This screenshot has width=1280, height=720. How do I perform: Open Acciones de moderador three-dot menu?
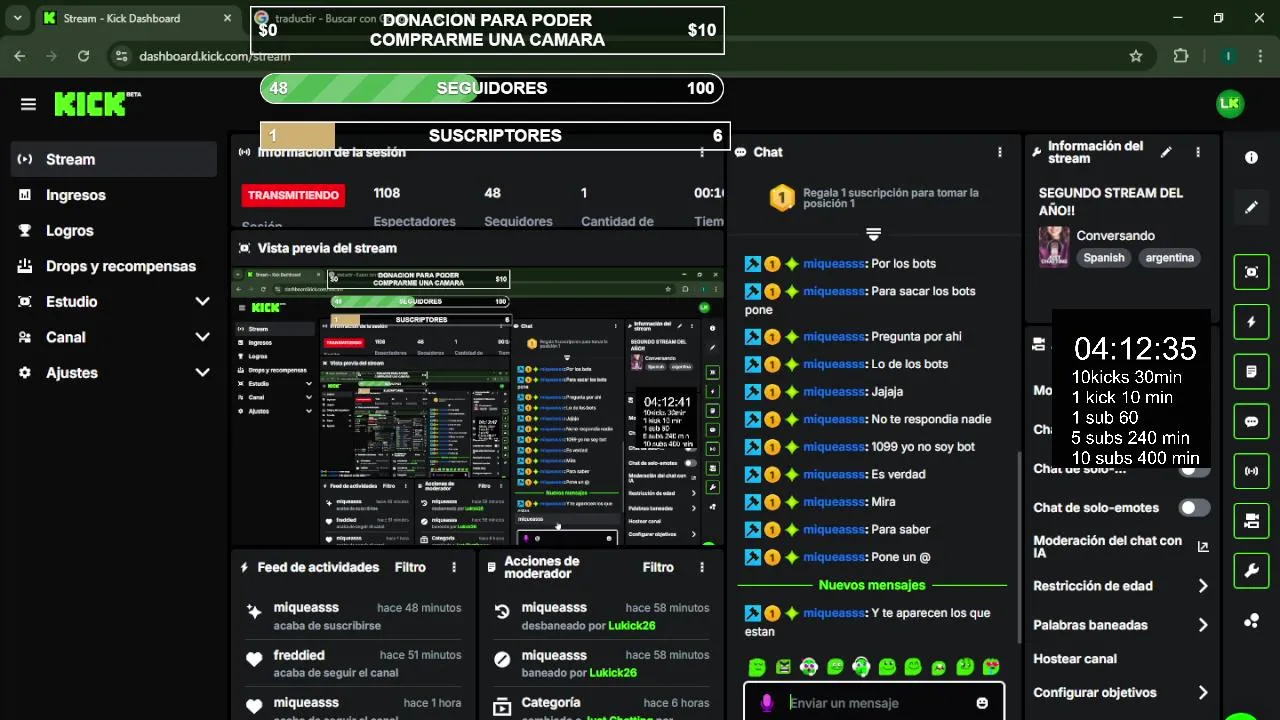[702, 567]
